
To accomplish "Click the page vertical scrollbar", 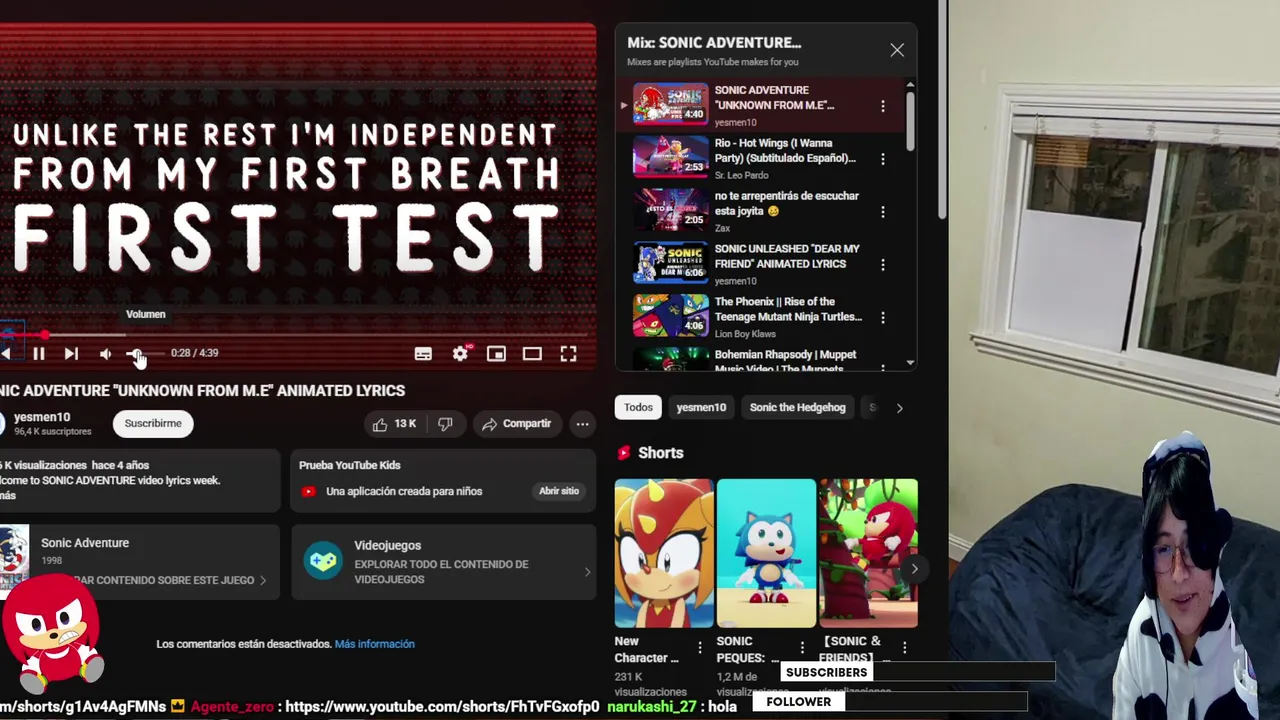I will 942,110.
